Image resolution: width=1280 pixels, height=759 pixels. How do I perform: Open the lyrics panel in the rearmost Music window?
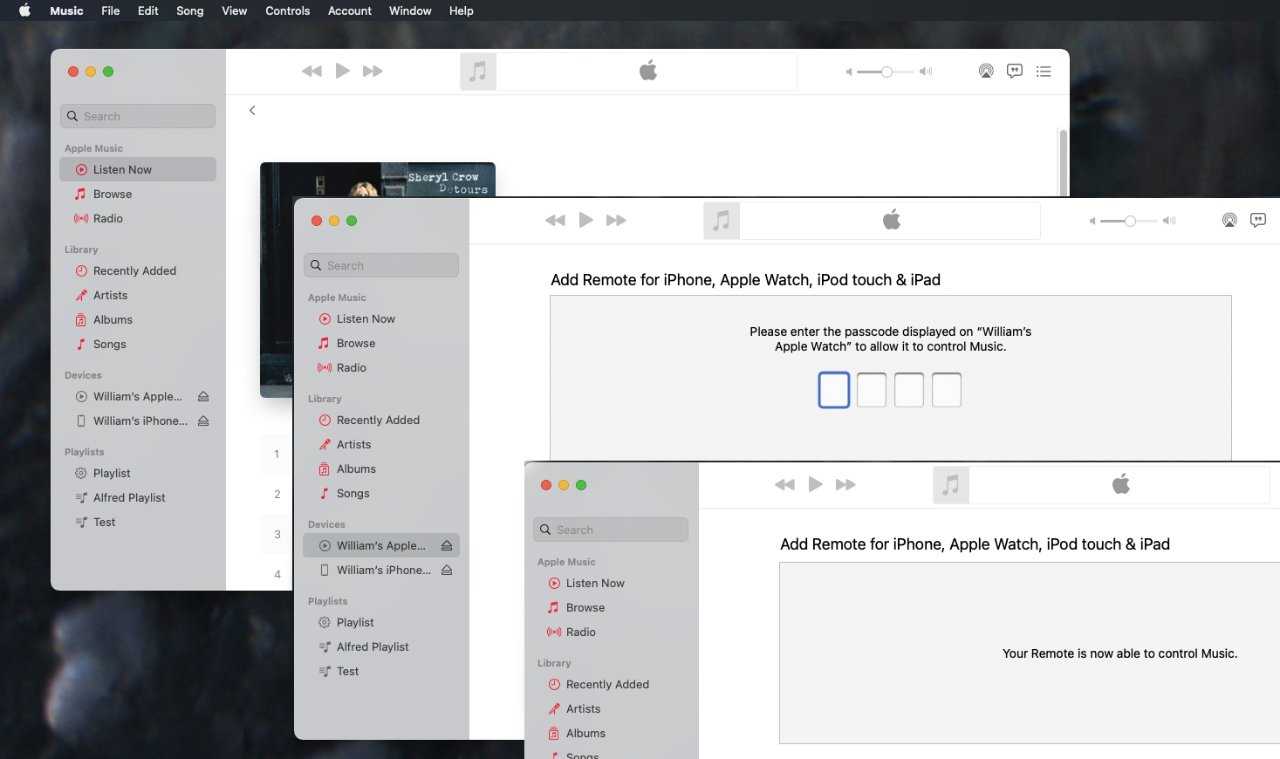1014,71
